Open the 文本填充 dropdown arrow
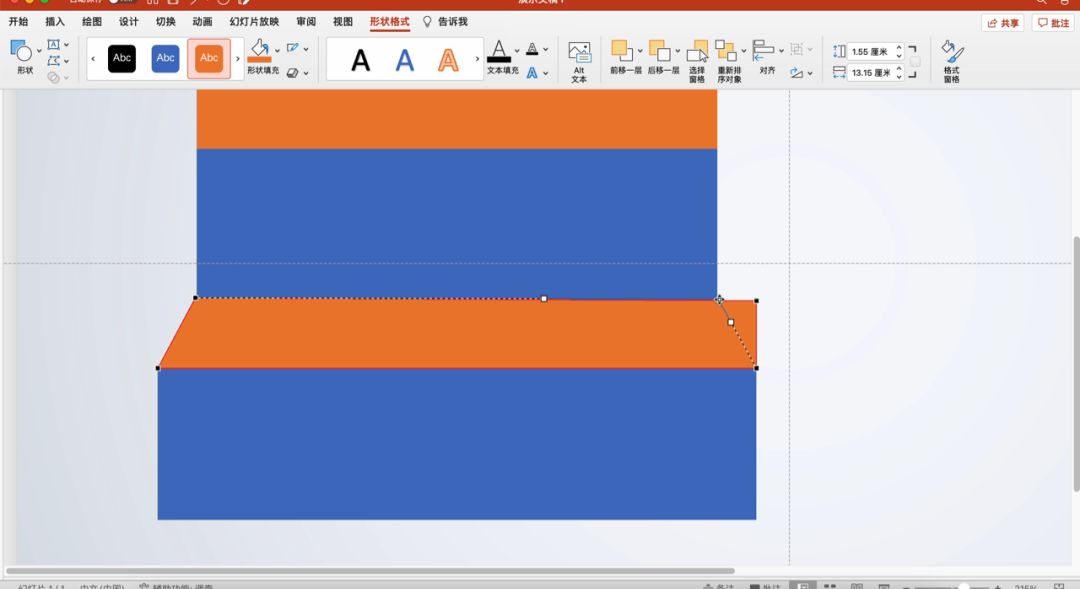 [517, 50]
